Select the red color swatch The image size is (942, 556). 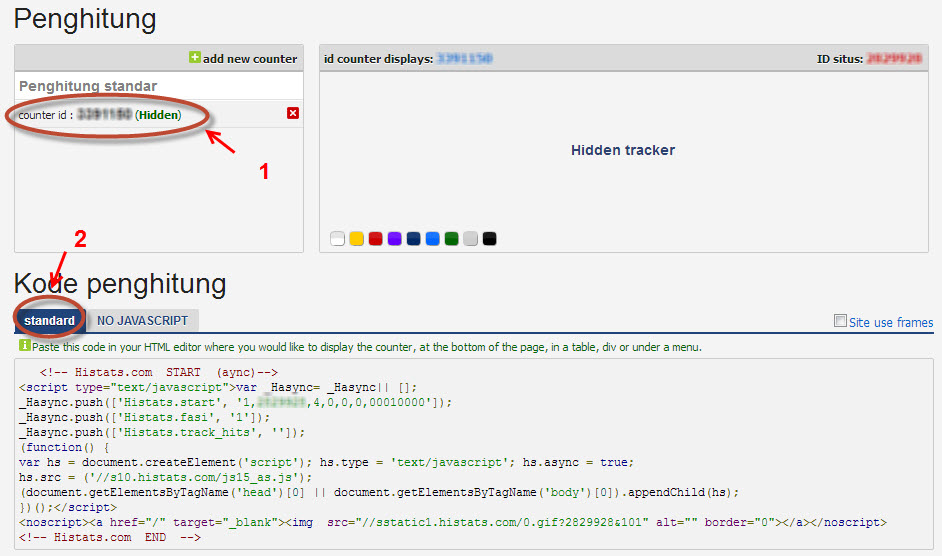[375, 239]
